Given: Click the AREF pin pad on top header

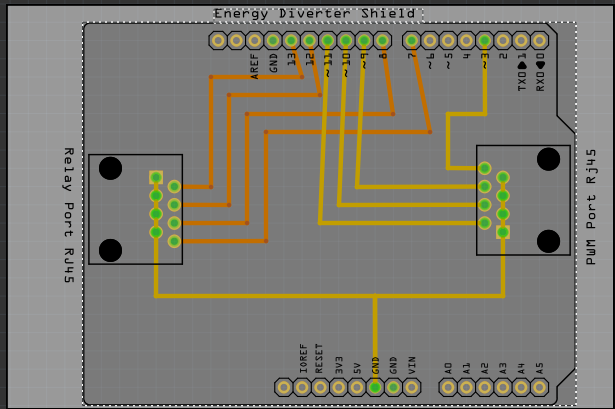Looking at the screenshot, I should point(255,40).
